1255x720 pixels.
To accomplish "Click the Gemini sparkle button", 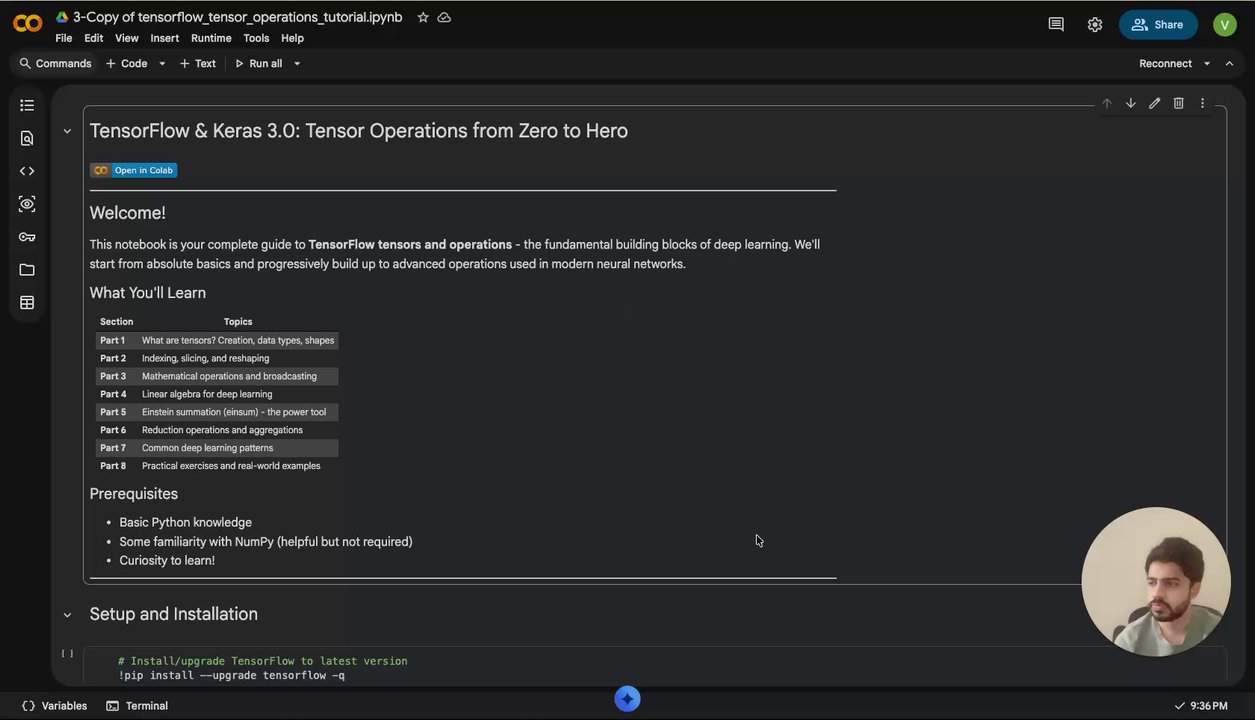I will pos(627,699).
